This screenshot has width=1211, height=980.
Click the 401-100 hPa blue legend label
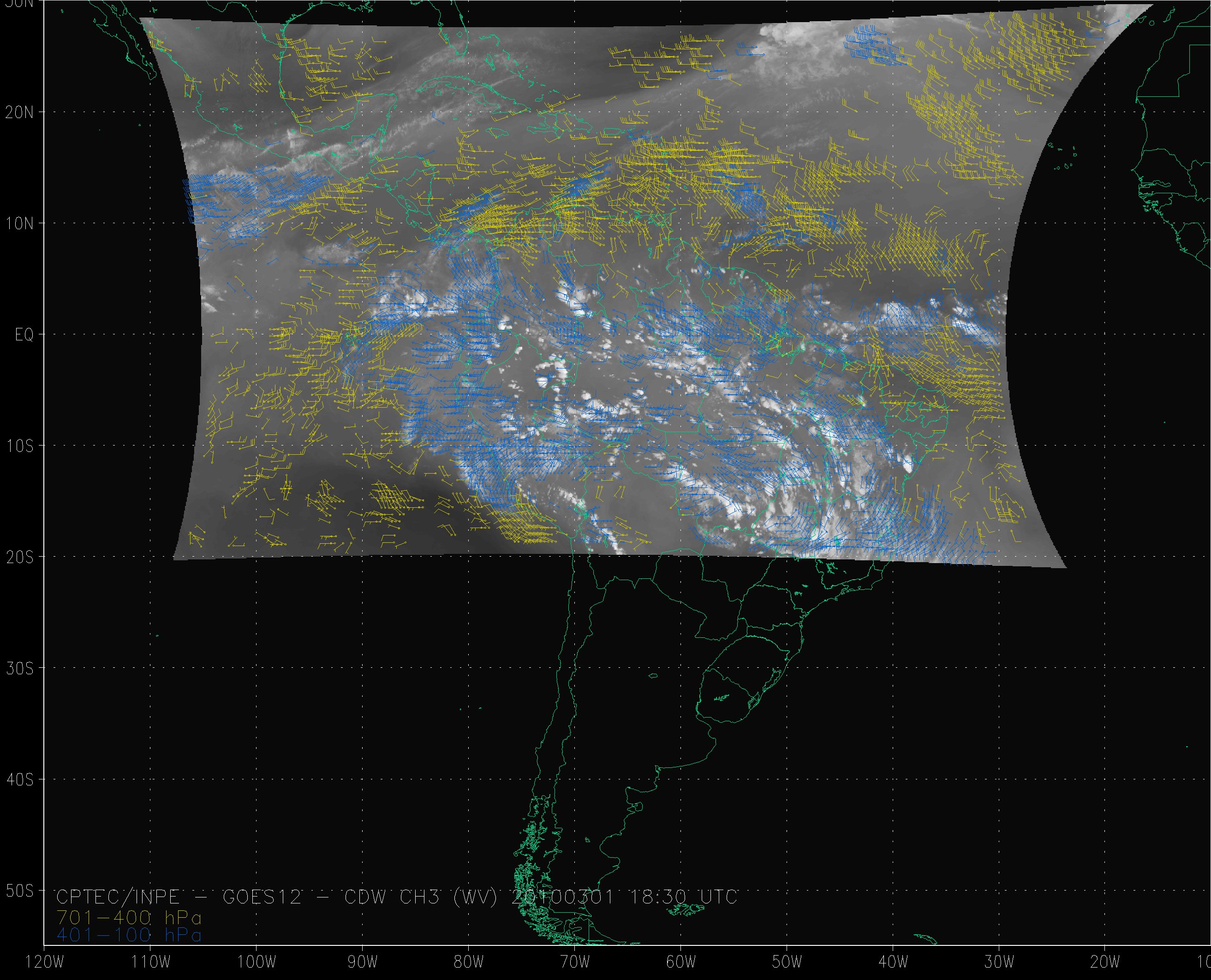pyautogui.click(x=129, y=935)
